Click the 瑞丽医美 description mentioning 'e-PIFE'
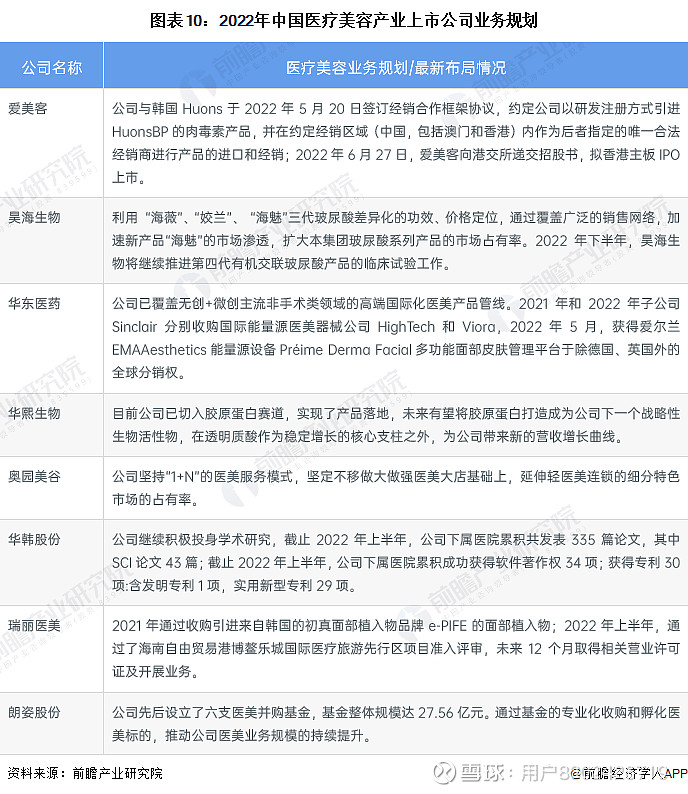 [x=396, y=649]
